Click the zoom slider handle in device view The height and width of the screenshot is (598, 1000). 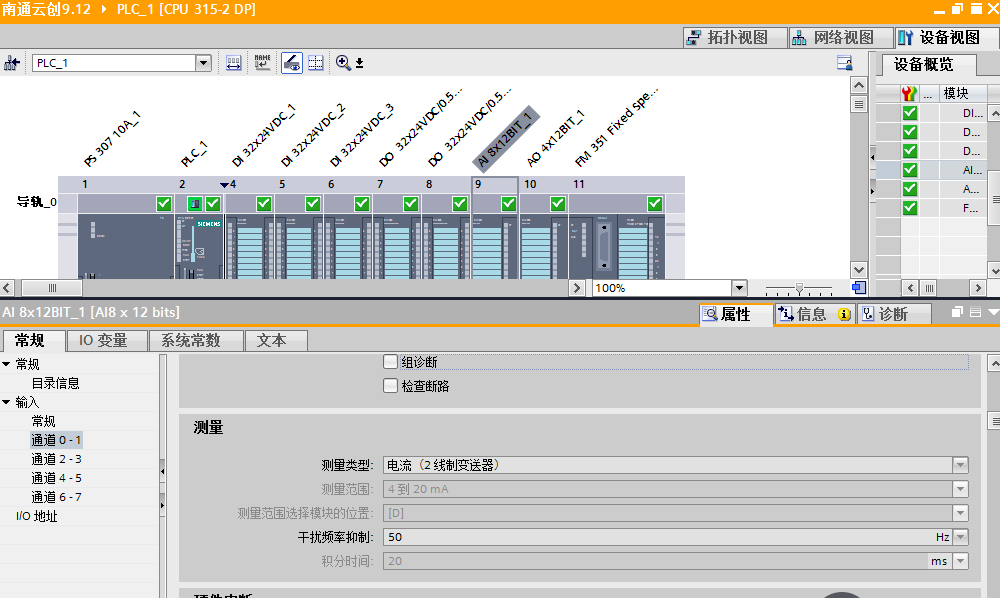coord(799,288)
